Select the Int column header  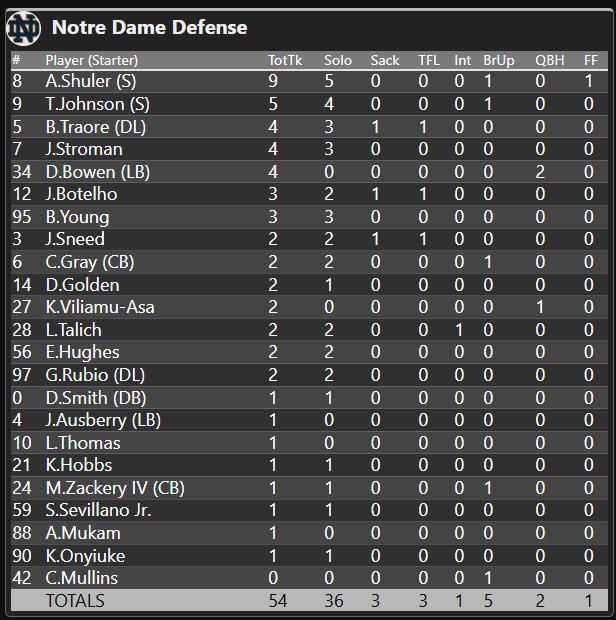[x=462, y=61]
